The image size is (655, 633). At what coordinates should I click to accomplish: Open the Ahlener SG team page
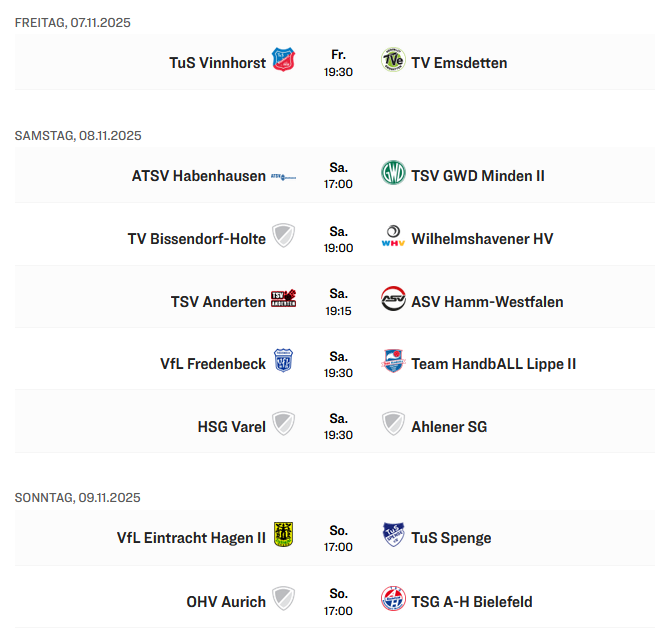pos(449,426)
